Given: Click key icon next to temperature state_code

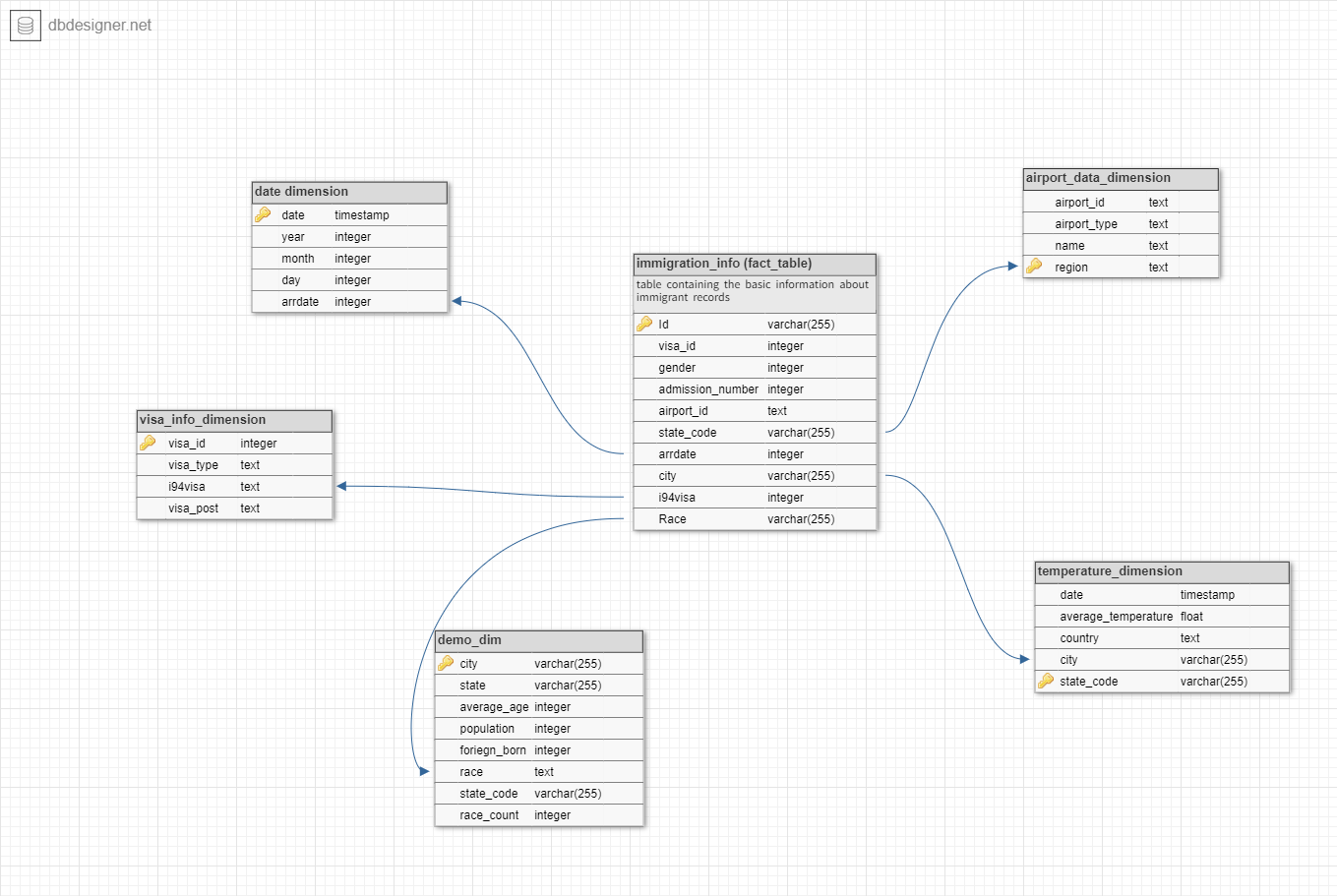Looking at the screenshot, I should 1046,681.
